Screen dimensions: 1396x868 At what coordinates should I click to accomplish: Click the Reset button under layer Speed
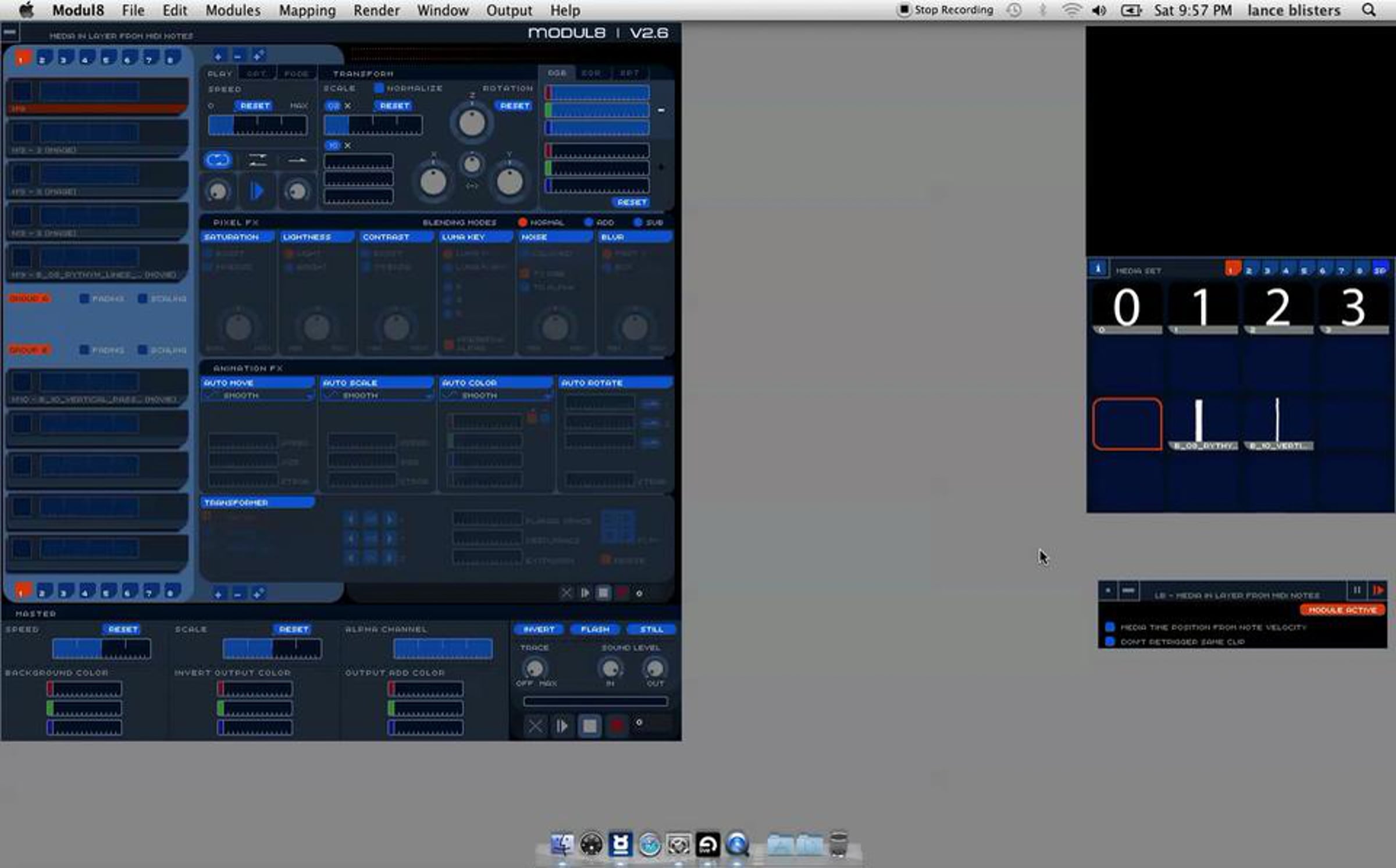click(255, 106)
